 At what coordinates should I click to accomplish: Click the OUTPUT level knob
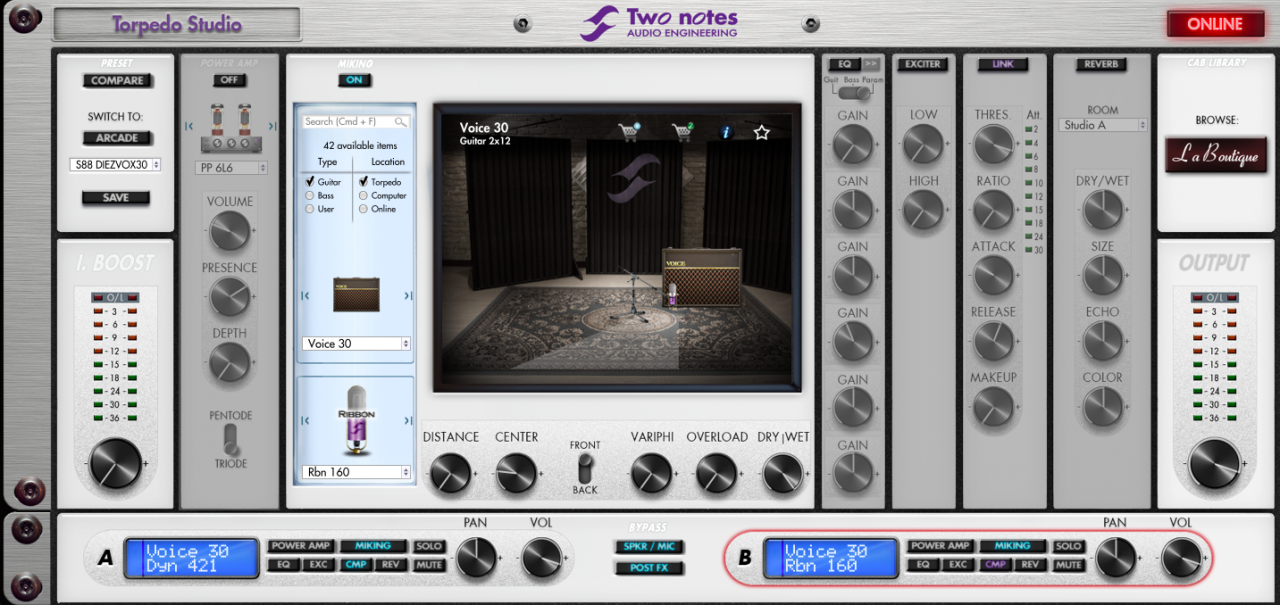[x=1214, y=463]
